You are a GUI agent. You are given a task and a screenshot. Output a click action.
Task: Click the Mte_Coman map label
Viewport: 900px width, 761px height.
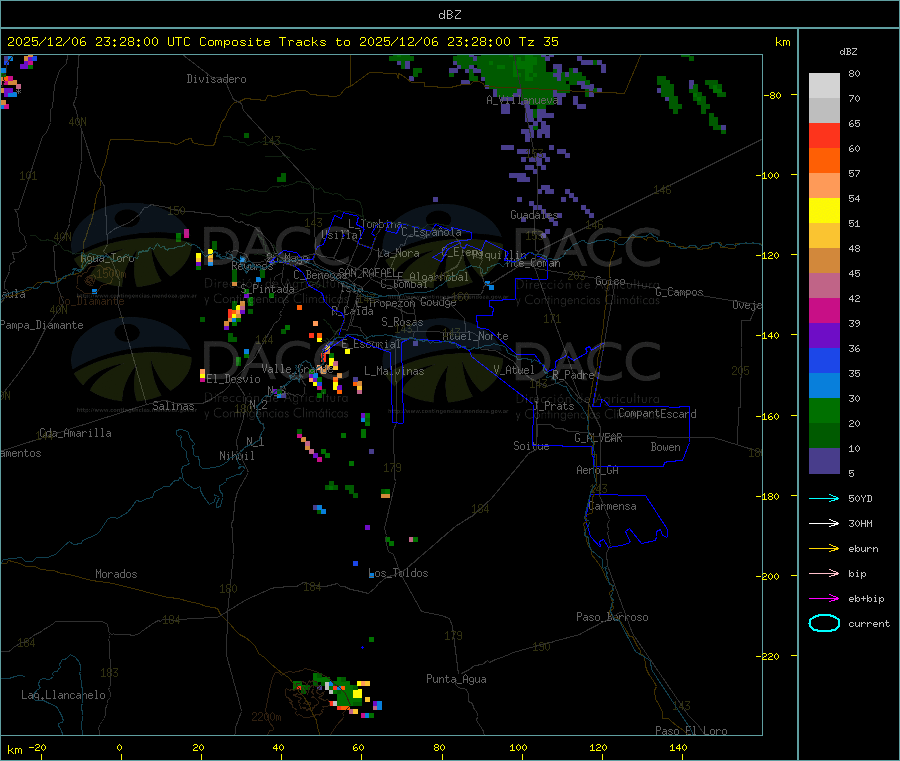533,263
